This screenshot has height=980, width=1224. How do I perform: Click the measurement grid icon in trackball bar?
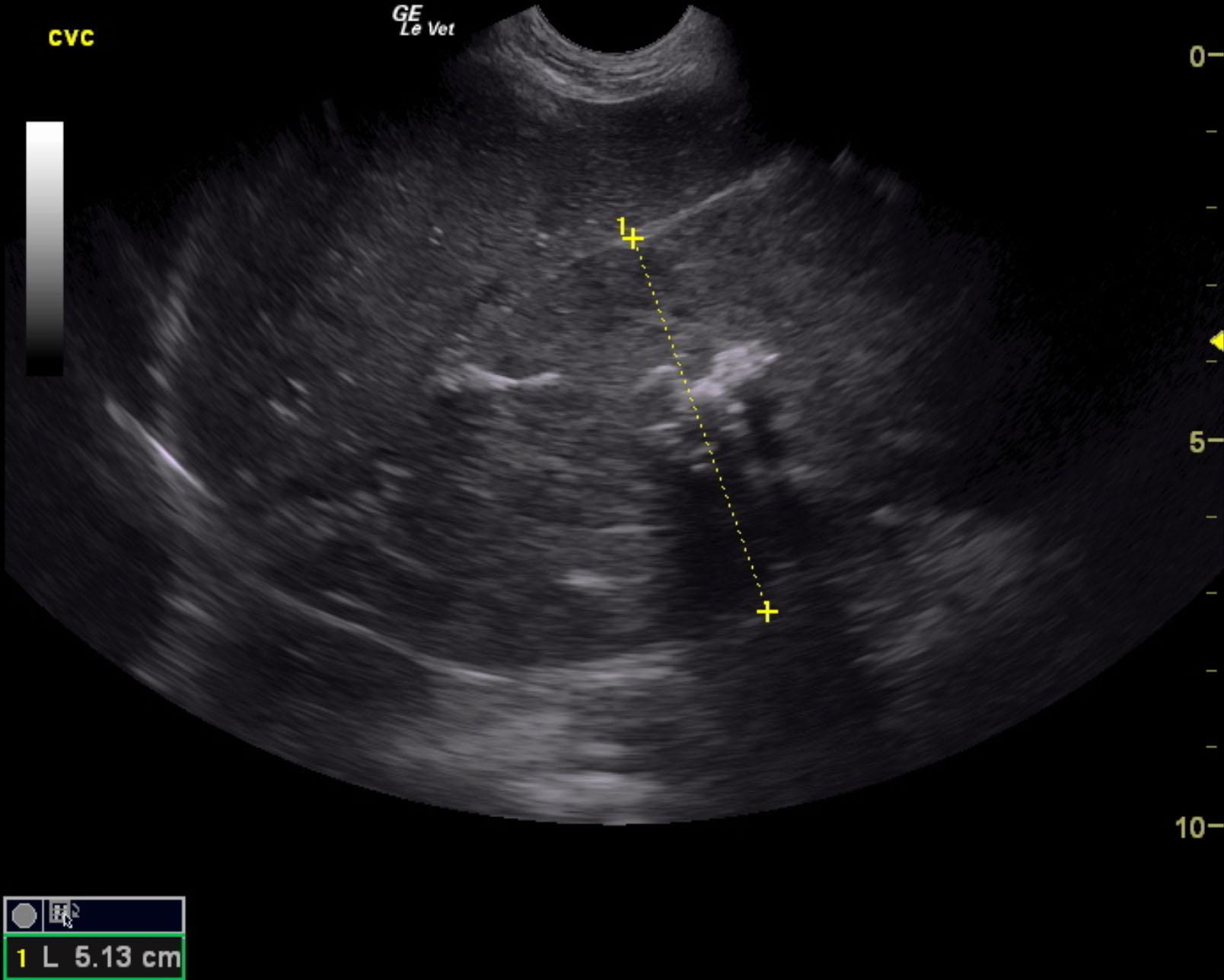(x=57, y=913)
